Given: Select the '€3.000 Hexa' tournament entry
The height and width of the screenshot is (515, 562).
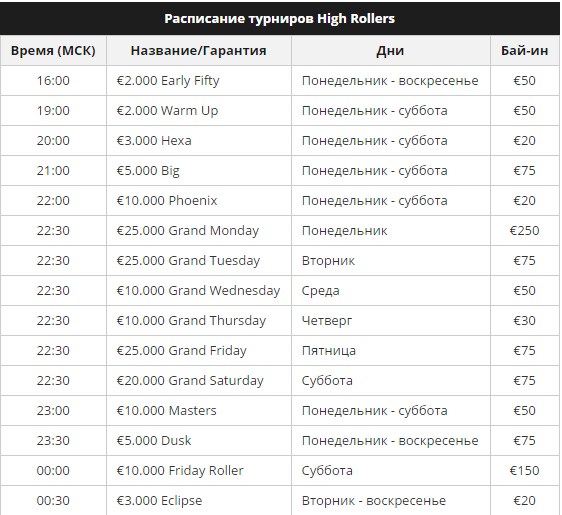Looking at the screenshot, I should pos(154,140).
